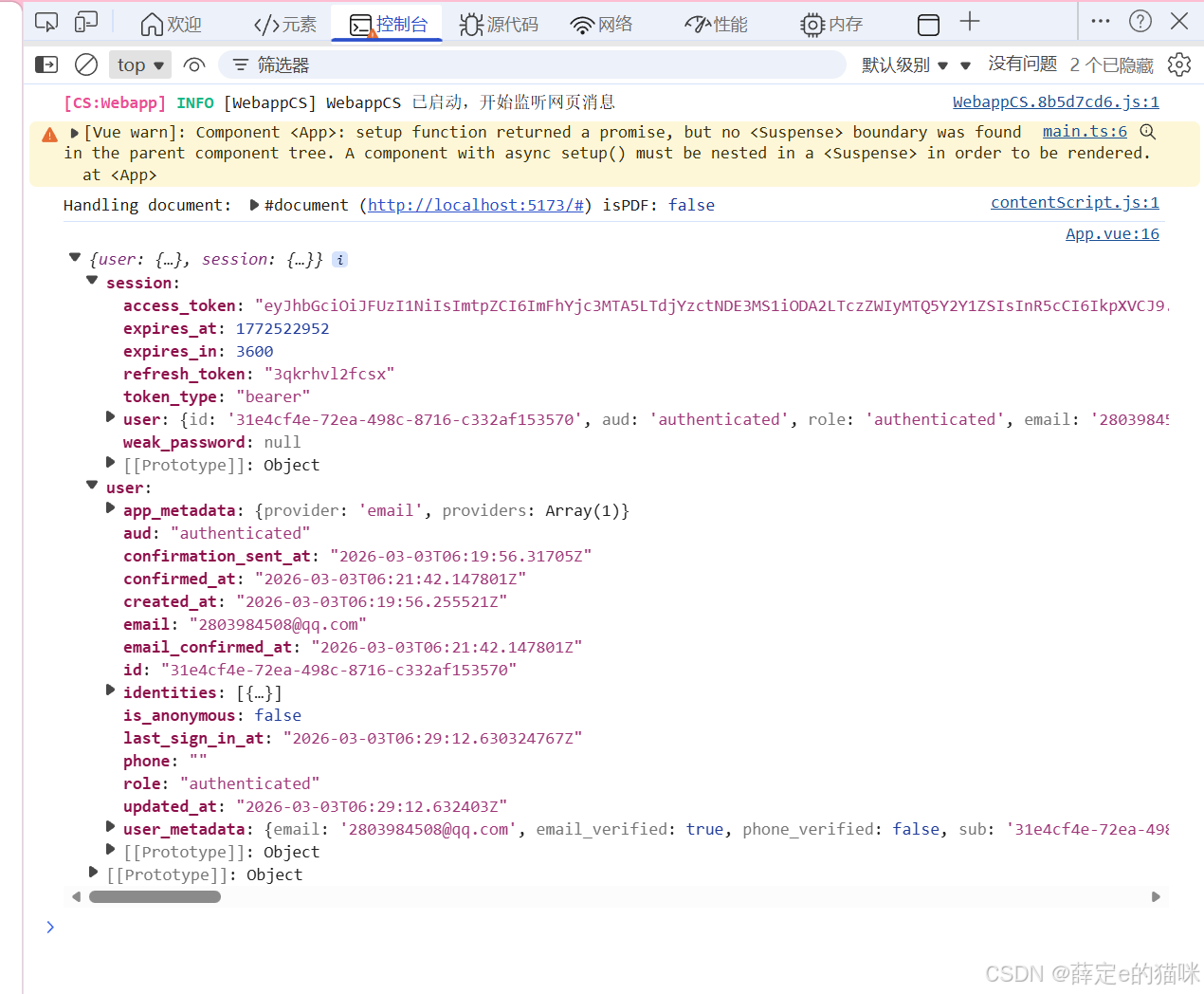Clear console with the ban icon
The width and height of the screenshot is (1204, 994).
click(86, 64)
